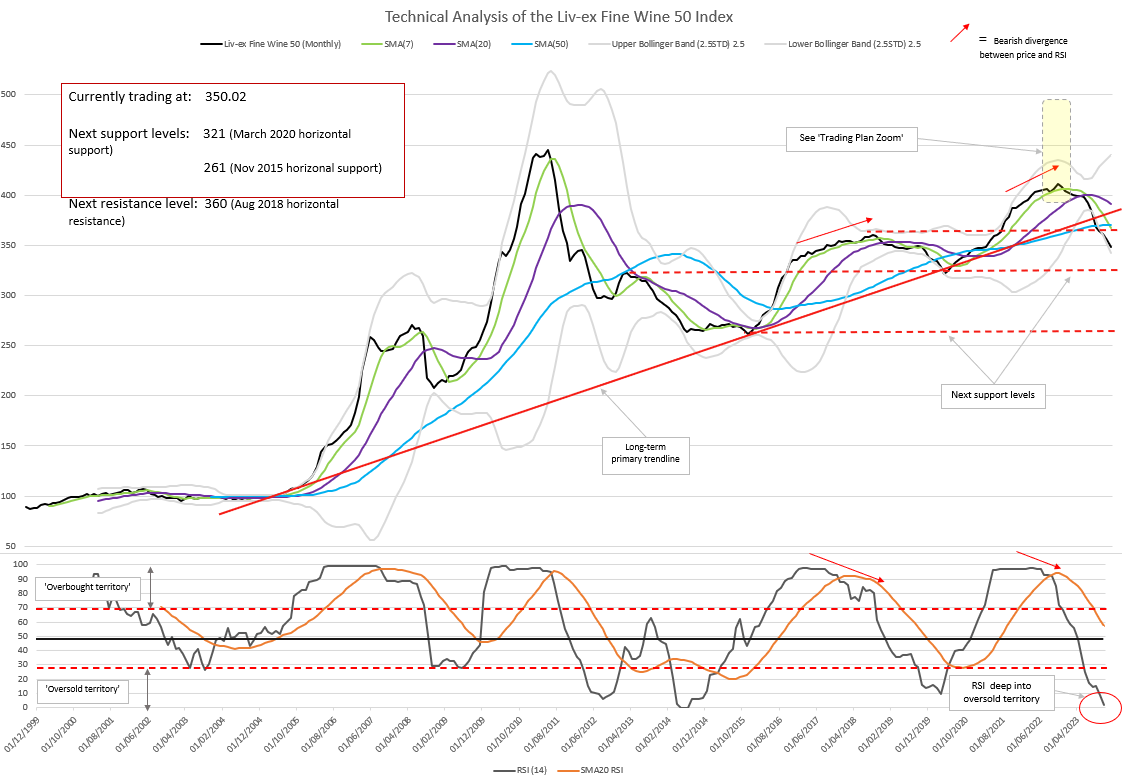1122x780 pixels.
Task: Click the 250 price axis label
Action: tap(9, 346)
